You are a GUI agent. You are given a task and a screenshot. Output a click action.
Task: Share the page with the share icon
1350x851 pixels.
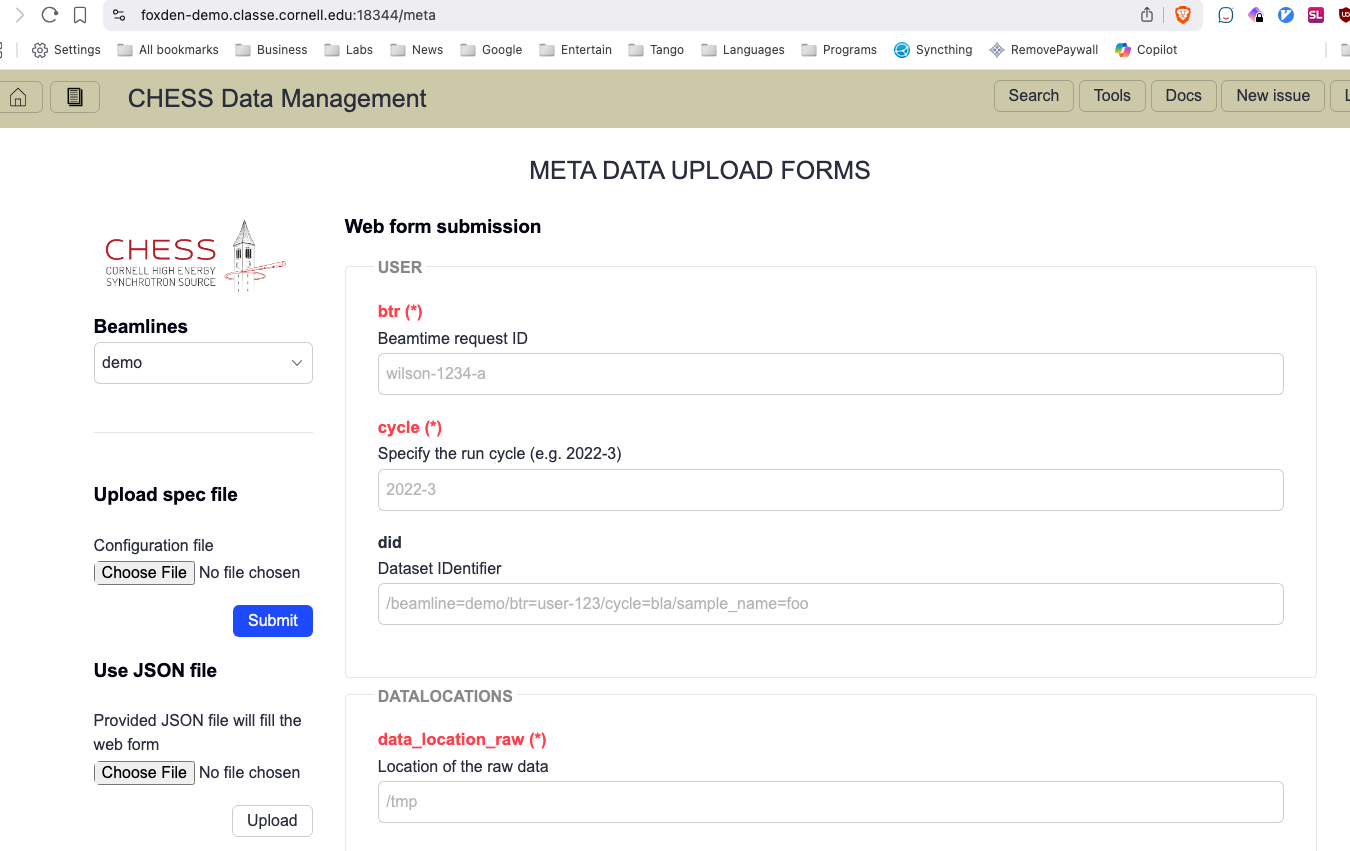click(x=1147, y=15)
